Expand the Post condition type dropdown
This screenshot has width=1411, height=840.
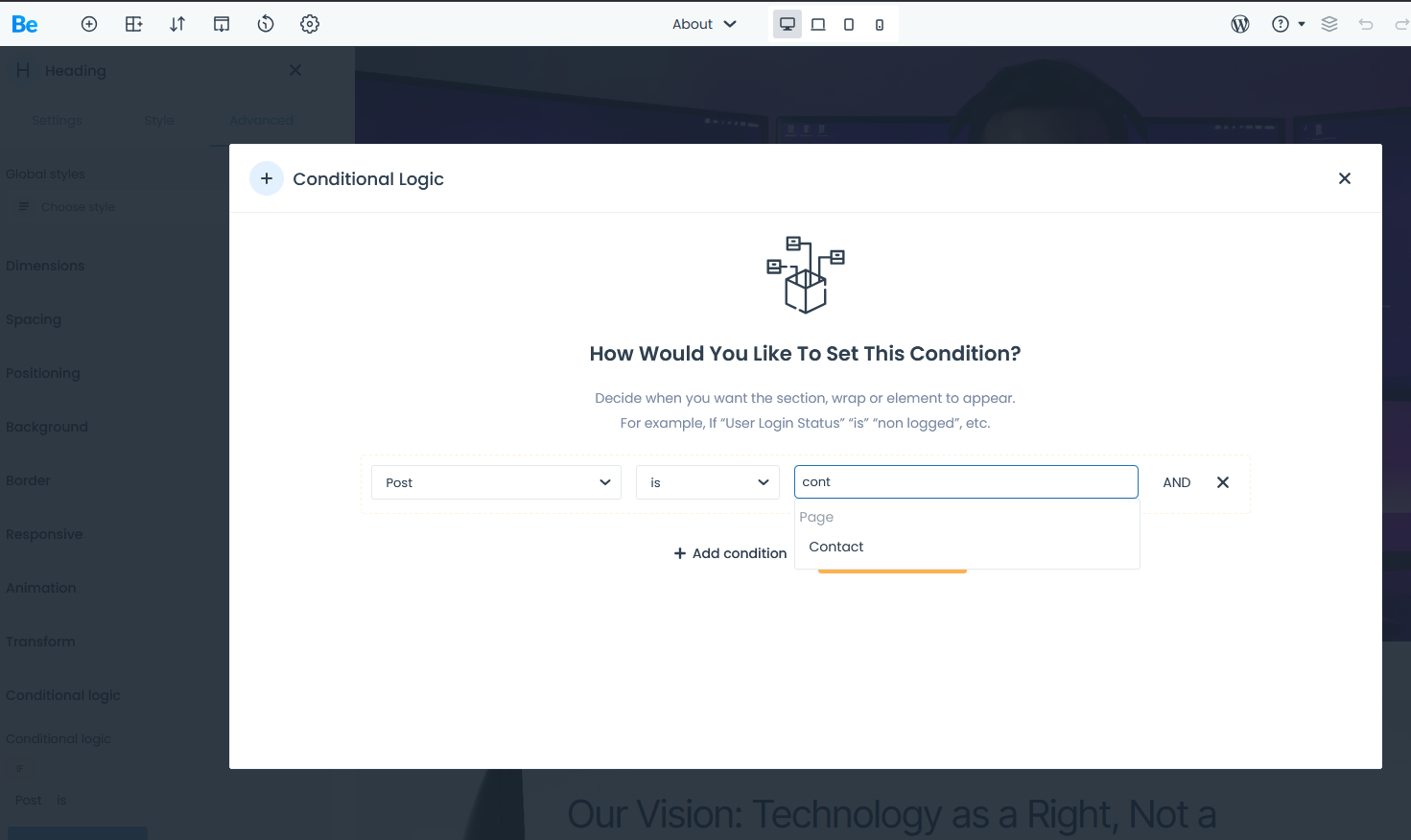tap(496, 482)
